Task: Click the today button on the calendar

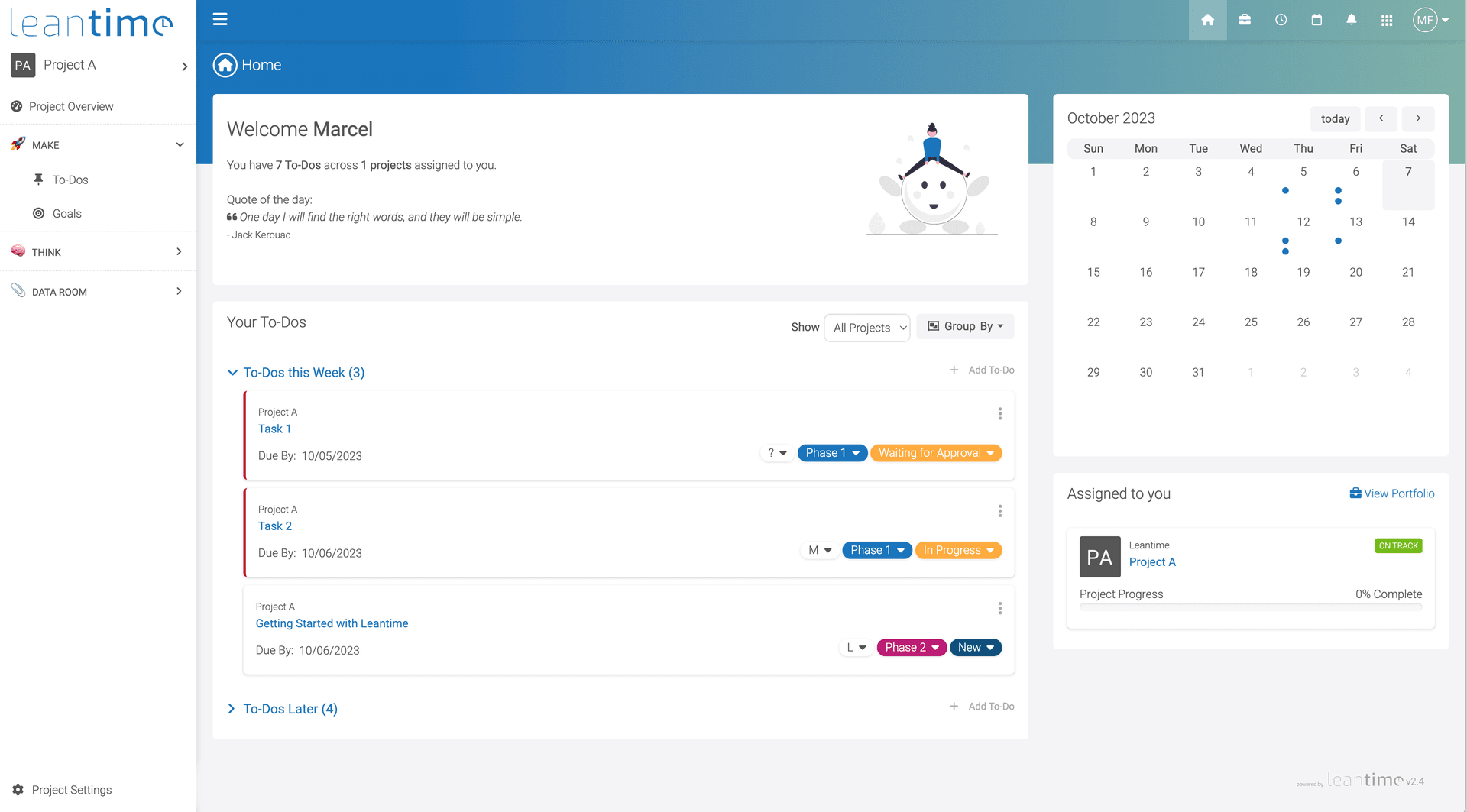Action: click(1335, 119)
